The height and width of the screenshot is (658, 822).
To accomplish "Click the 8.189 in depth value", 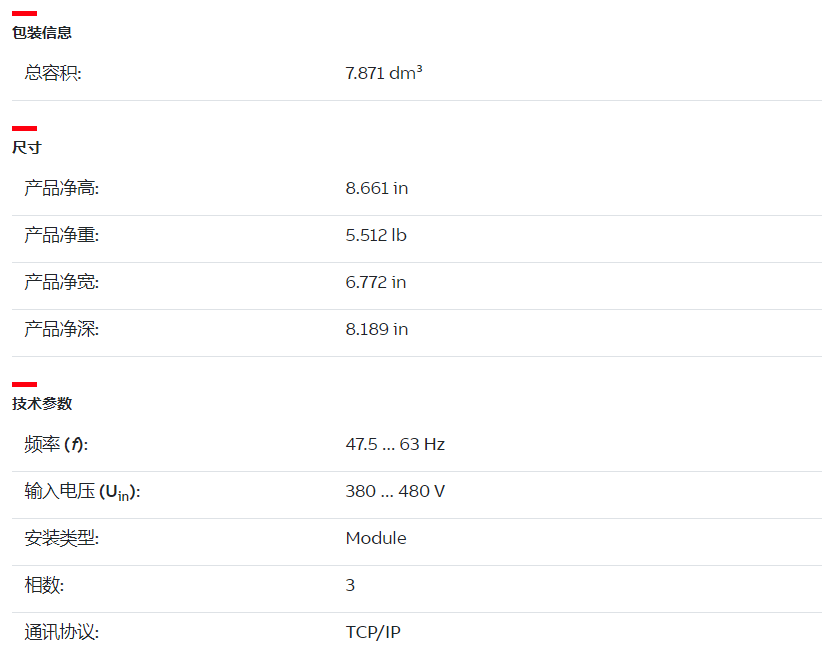I will pos(376,329).
